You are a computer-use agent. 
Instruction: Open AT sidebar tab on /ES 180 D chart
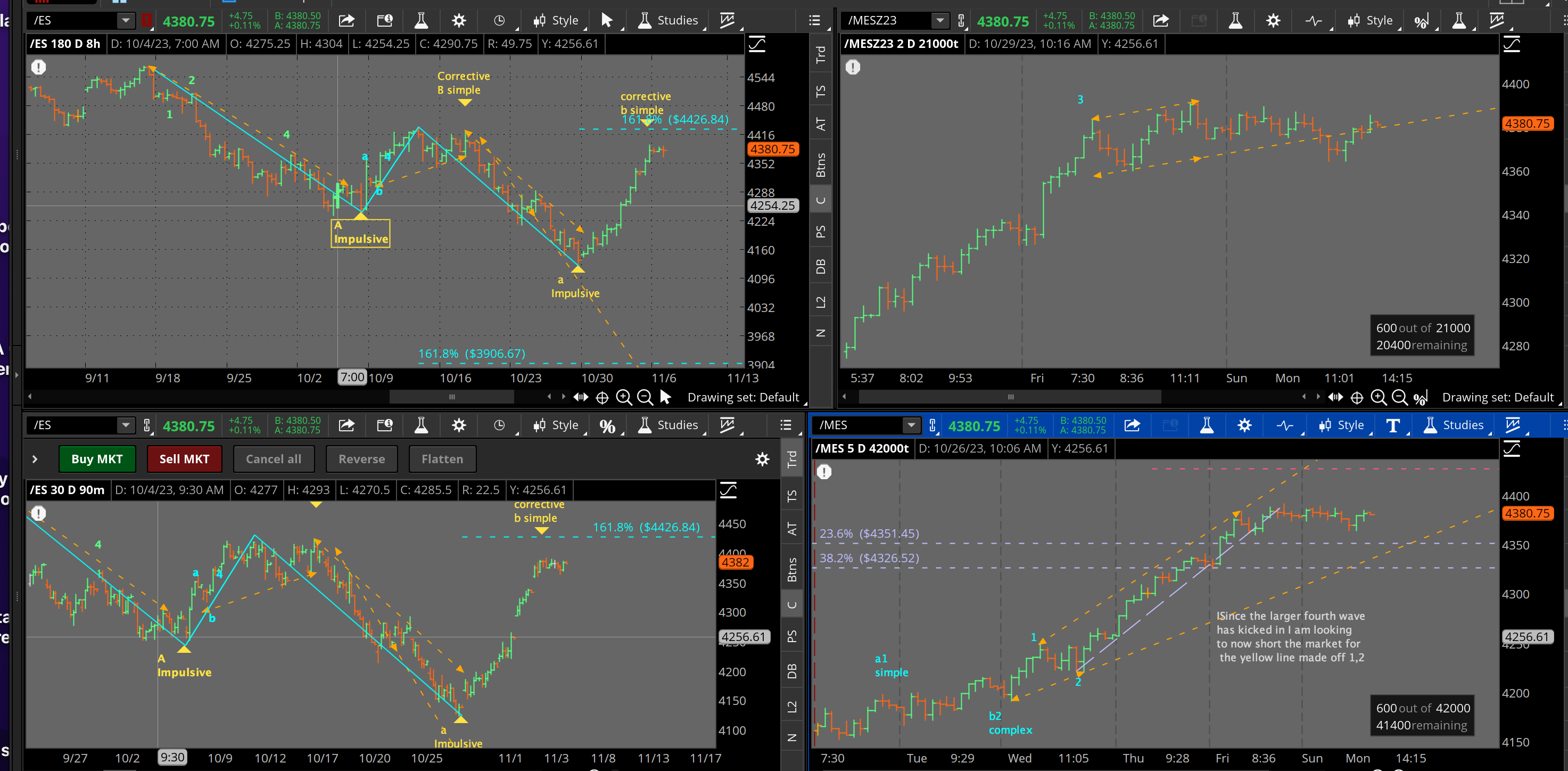pos(821,124)
